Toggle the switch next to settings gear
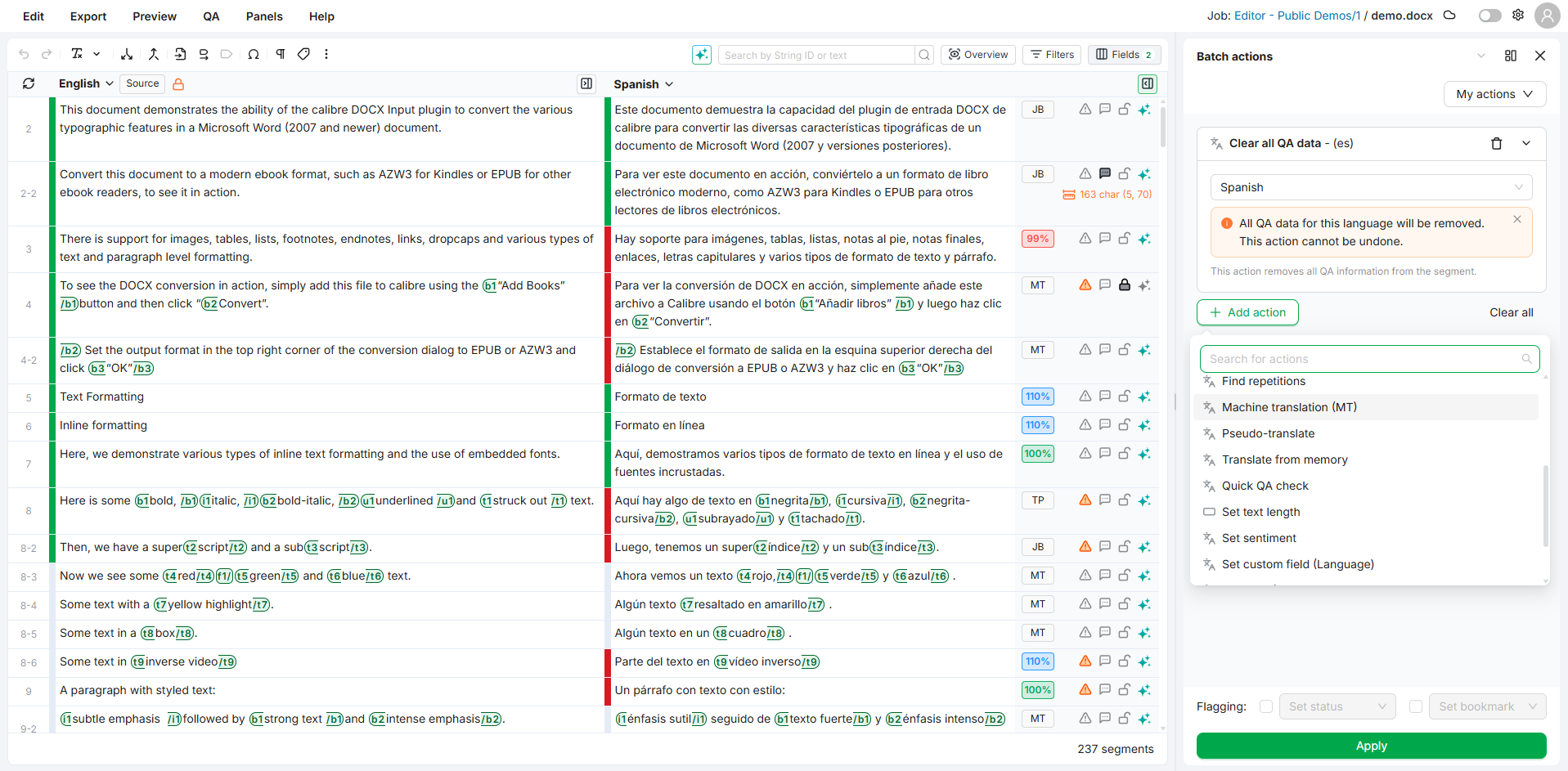The height and width of the screenshot is (771, 1568). tap(1489, 16)
